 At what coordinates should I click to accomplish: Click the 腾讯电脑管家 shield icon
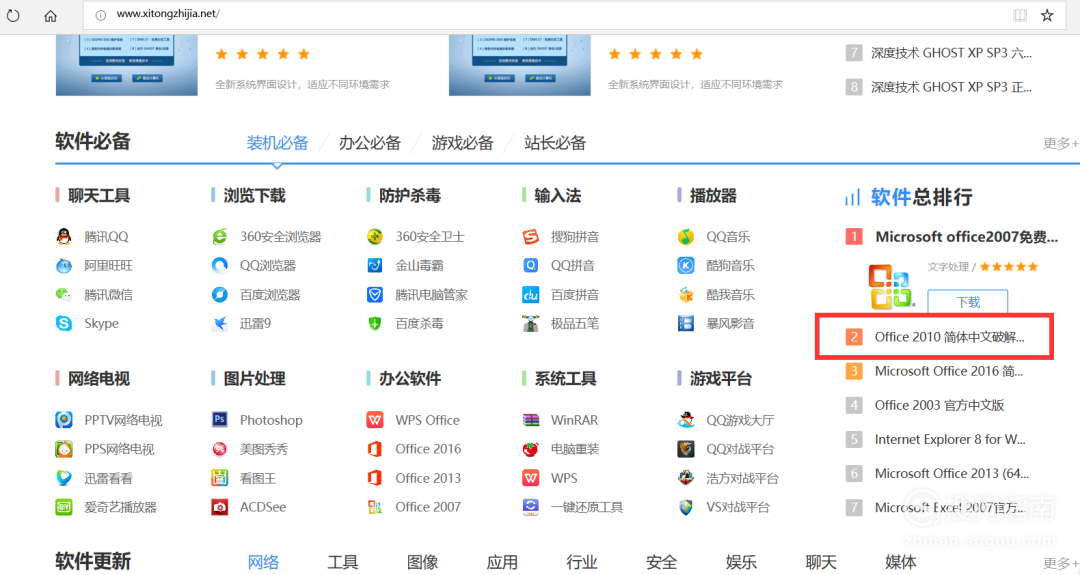(x=375, y=295)
